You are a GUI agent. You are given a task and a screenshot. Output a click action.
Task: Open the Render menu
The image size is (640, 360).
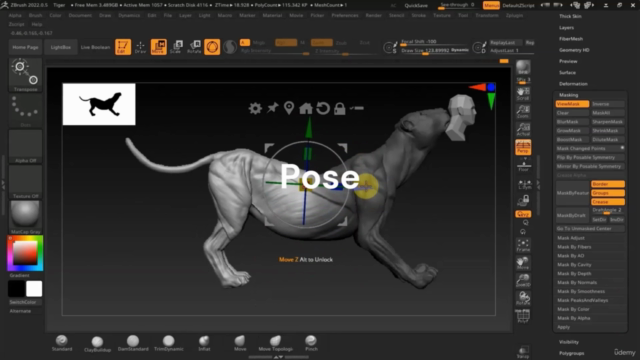click(x=373, y=16)
